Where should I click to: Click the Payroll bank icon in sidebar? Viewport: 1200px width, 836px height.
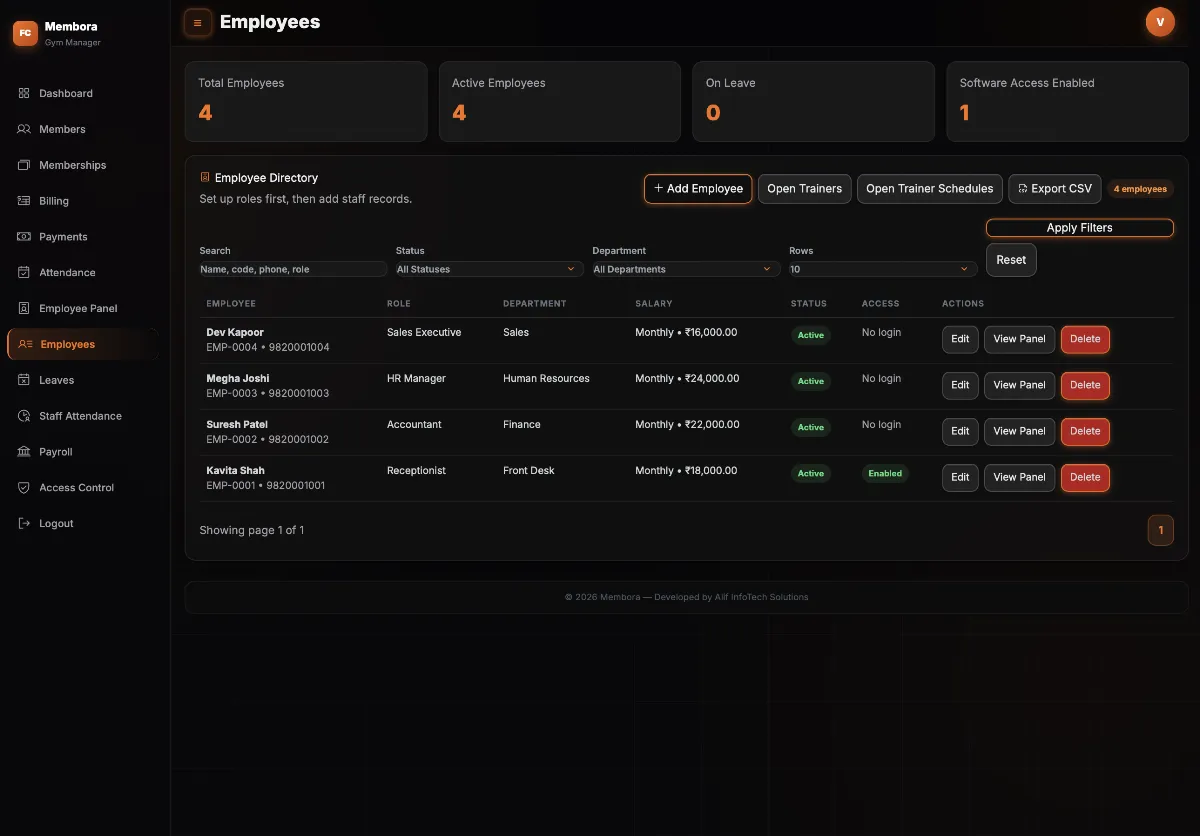[24, 452]
